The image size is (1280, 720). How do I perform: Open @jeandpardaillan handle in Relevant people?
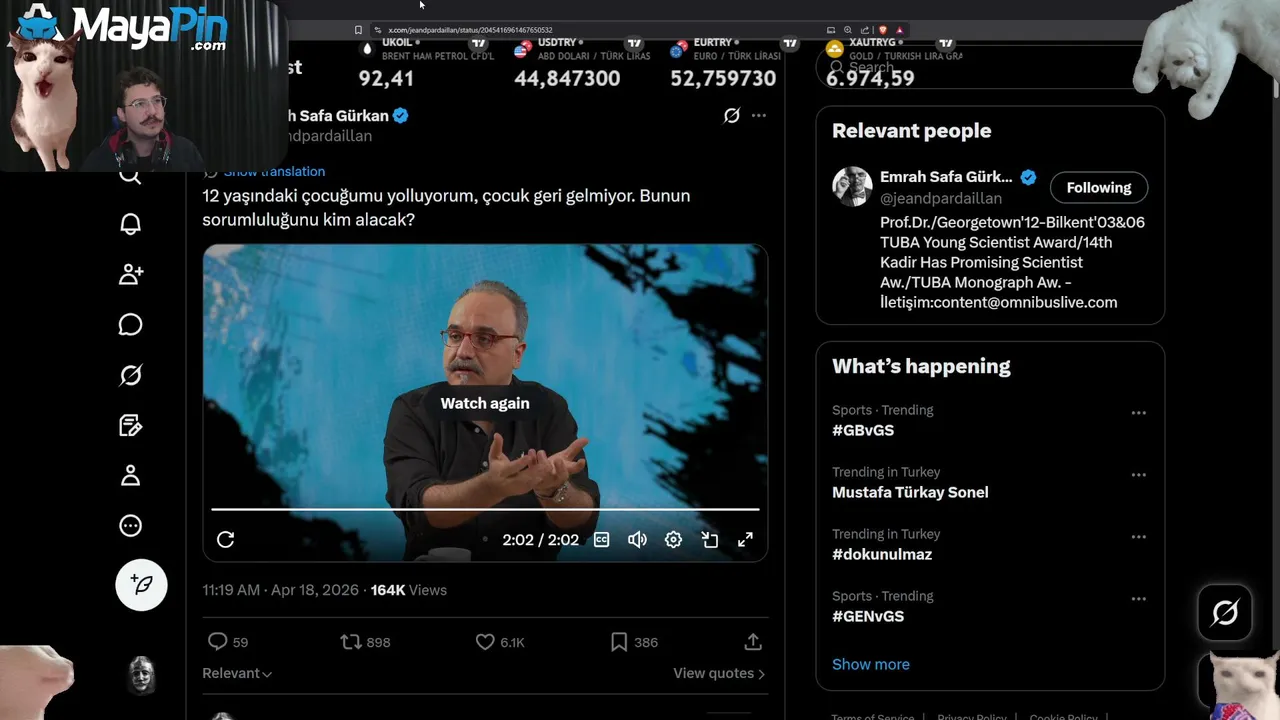pos(941,198)
